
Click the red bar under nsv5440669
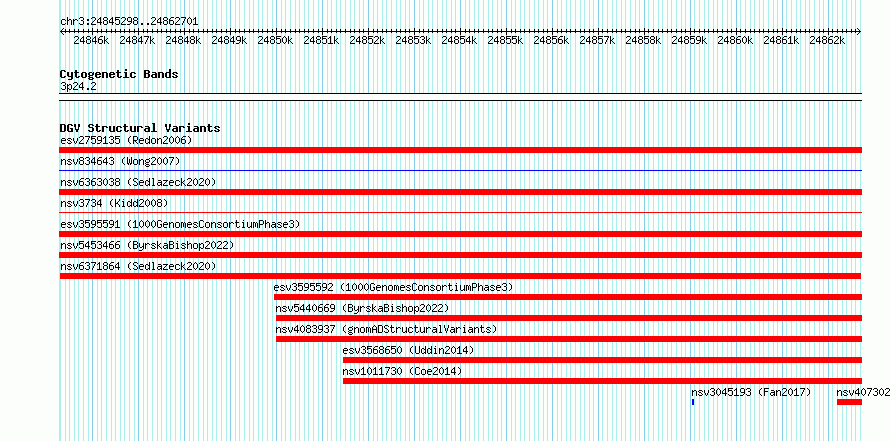(569, 318)
